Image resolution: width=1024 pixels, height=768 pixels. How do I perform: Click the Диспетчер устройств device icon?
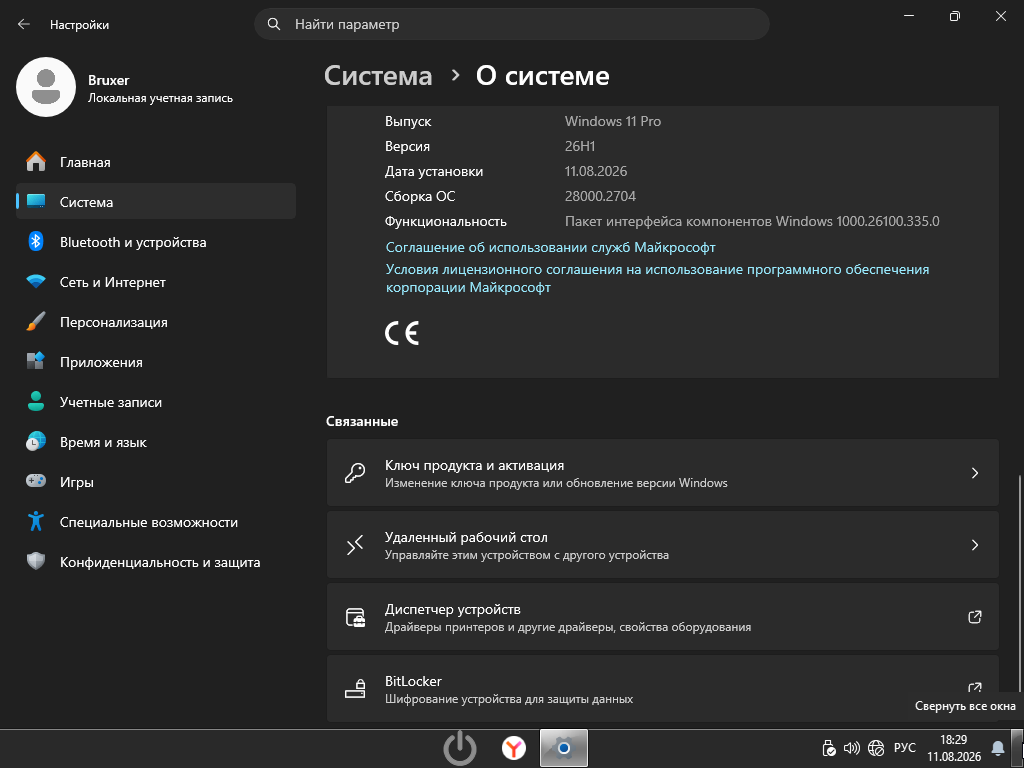point(355,617)
